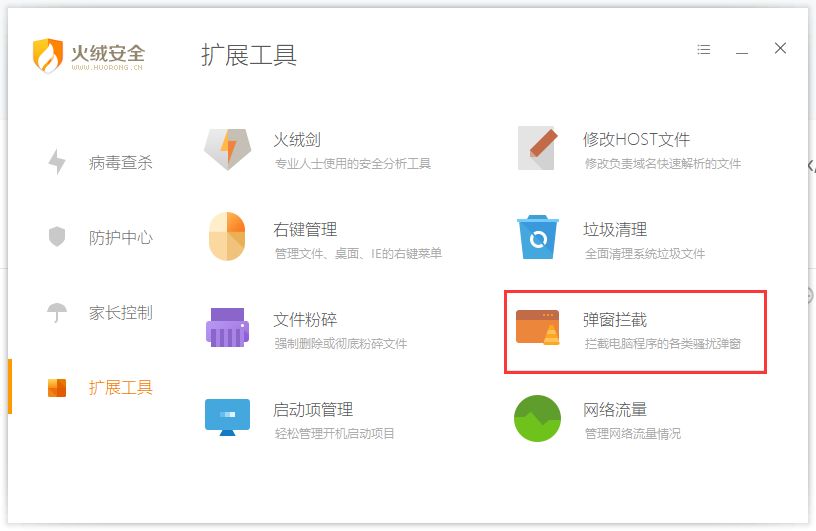This screenshot has height=531, width=816.
Task: Click the blue monitor icon for 启动项管理
Action: tap(227, 417)
